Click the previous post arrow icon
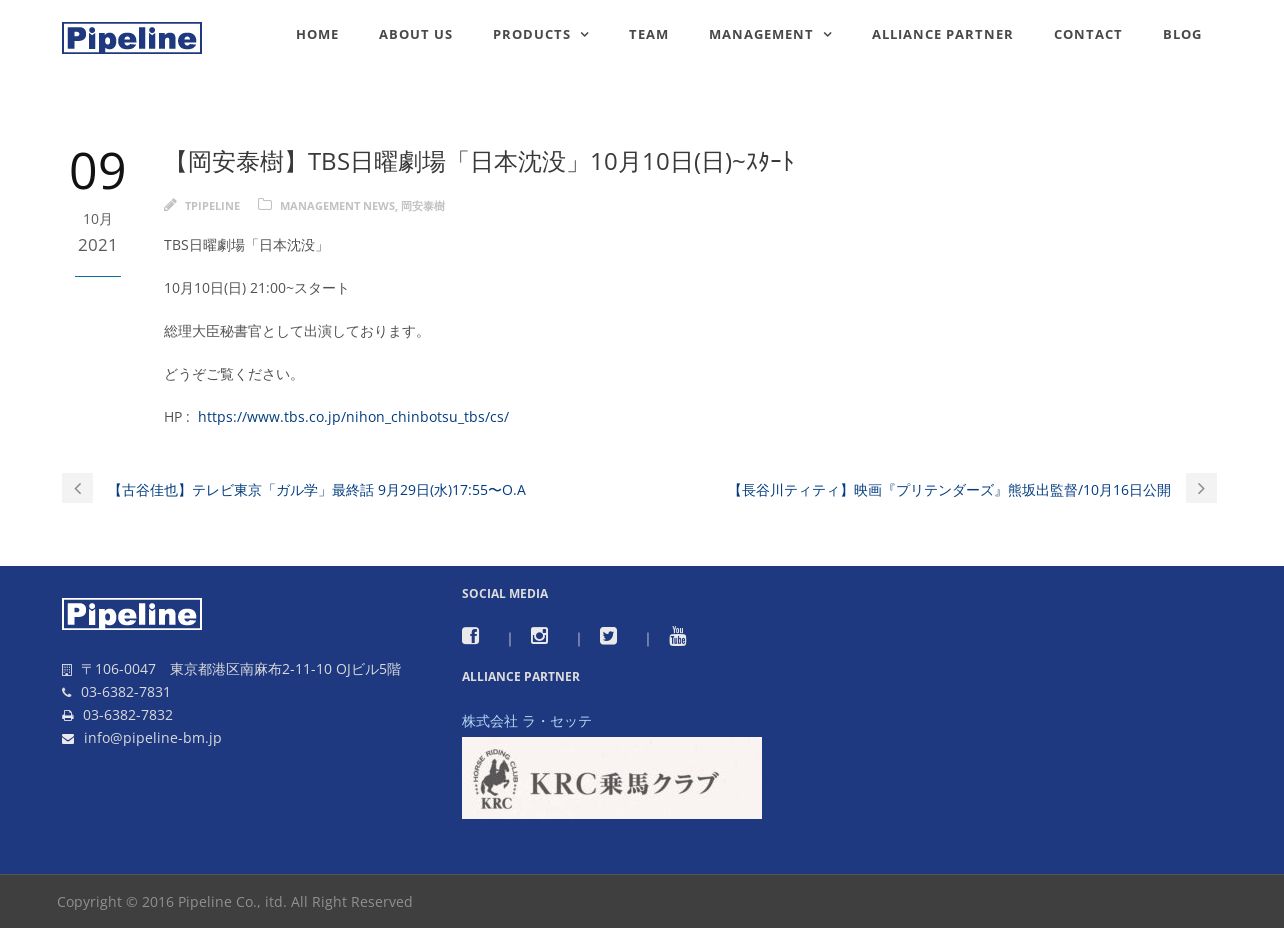 (77, 488)
